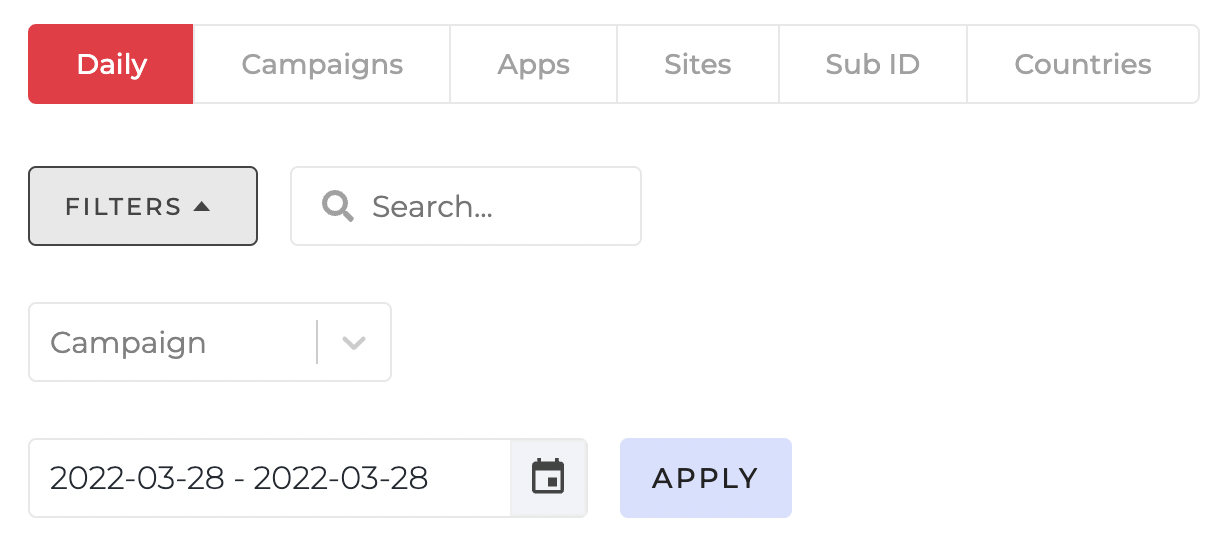Viewport: 1232px width, 534px height.
Task: Click the end date after the dash
Action: (x=341, y=478)
